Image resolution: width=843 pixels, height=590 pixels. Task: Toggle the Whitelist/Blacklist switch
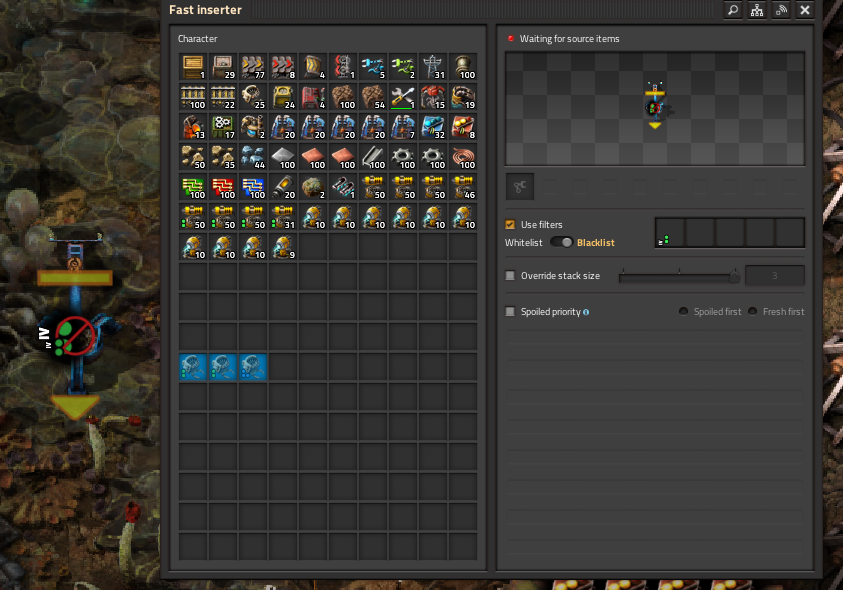561,243
